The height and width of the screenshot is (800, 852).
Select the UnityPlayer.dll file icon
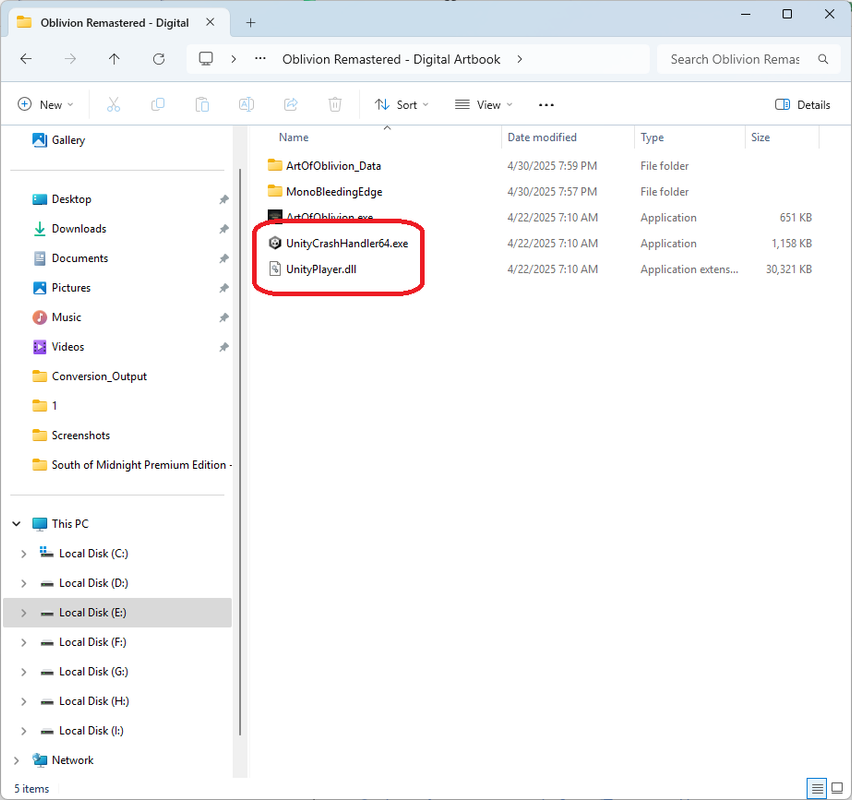275,269
